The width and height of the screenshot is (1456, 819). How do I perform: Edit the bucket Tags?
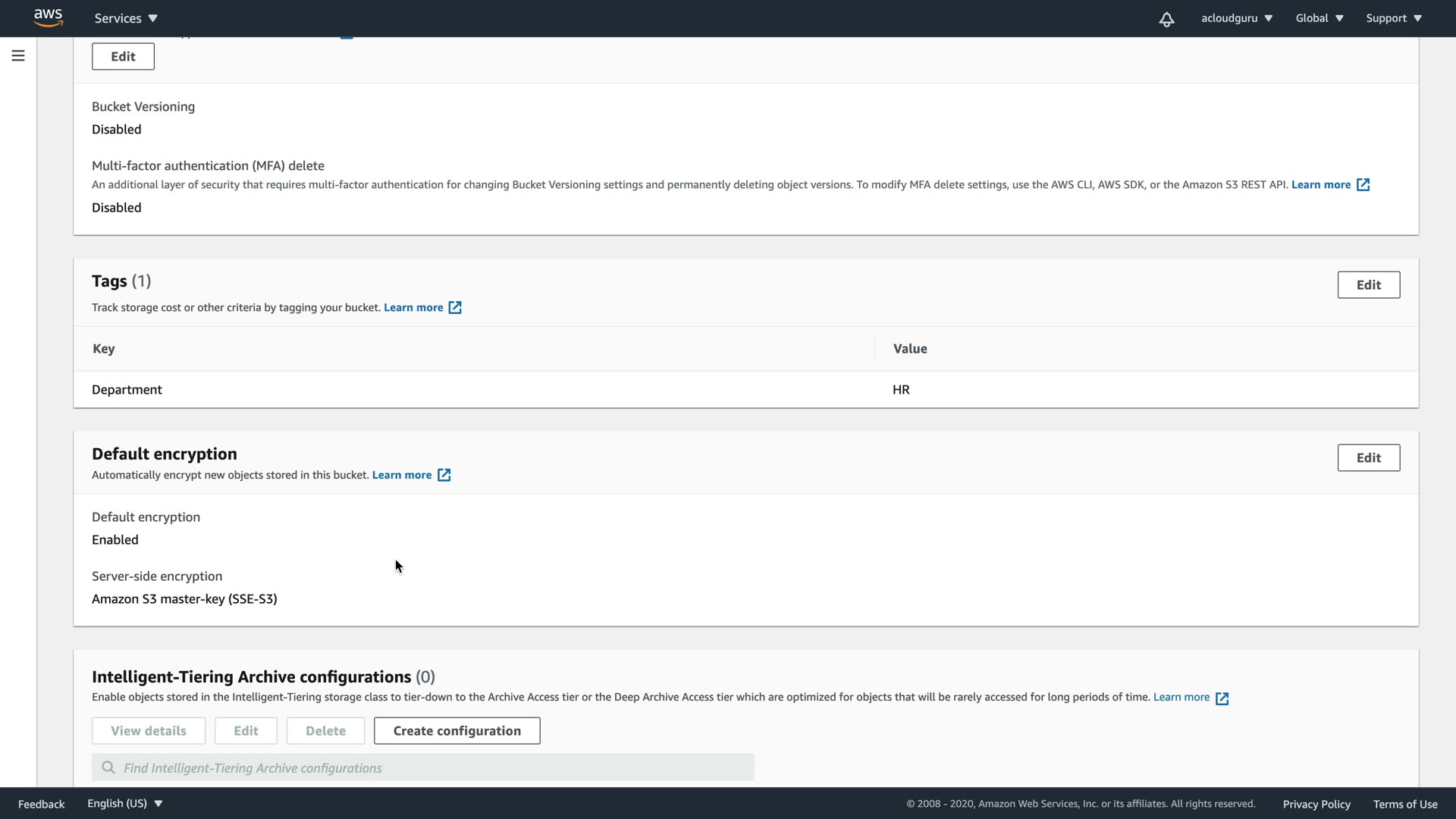[x=1368, y=285]
